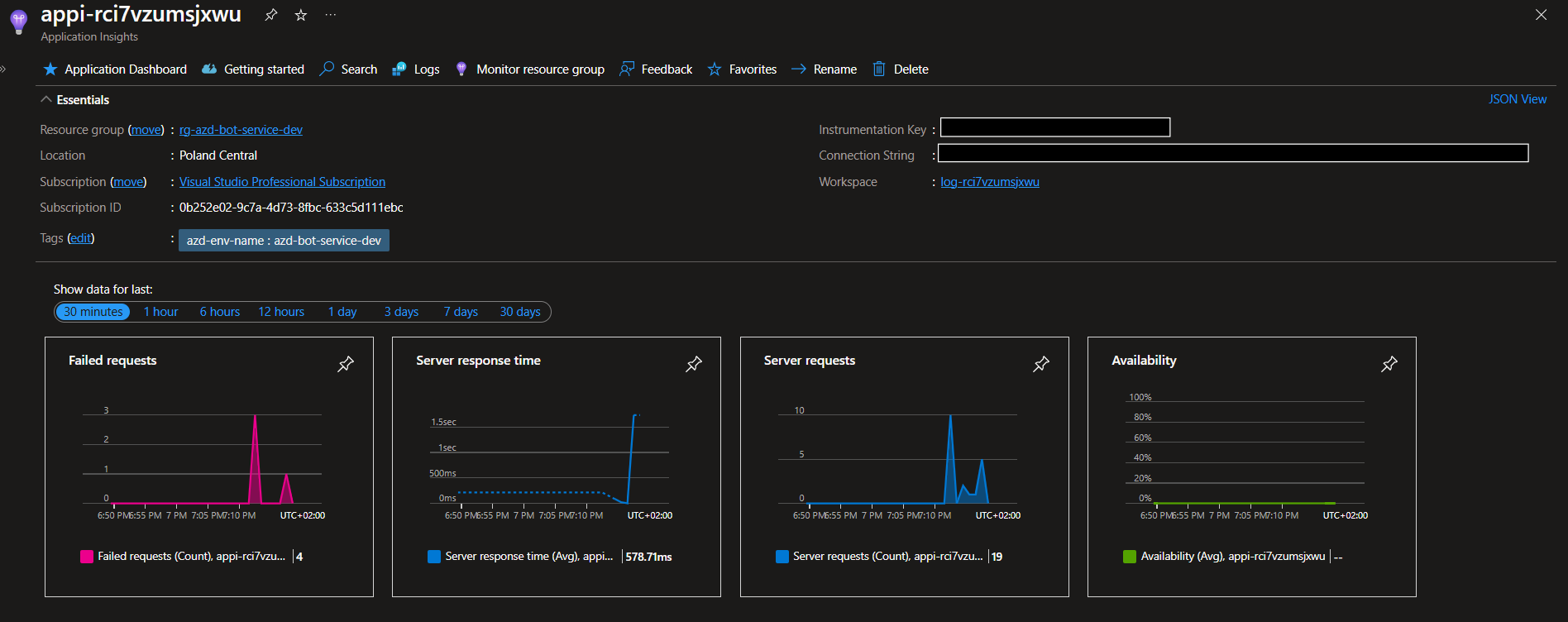Open Getting started
Screen dimensions: 1568x622
[x=253, y=69]
